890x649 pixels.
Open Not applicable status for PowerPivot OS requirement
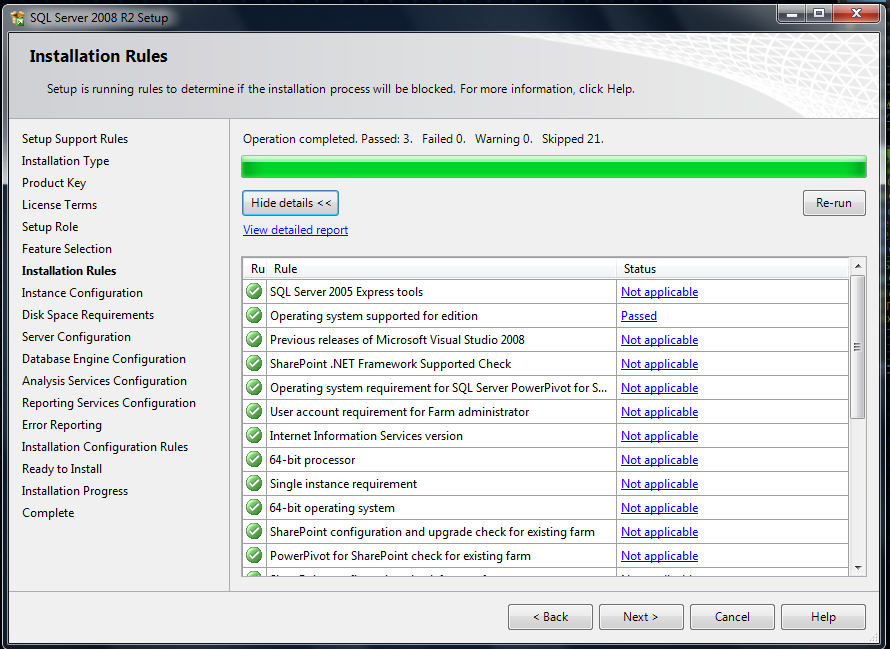659,388
